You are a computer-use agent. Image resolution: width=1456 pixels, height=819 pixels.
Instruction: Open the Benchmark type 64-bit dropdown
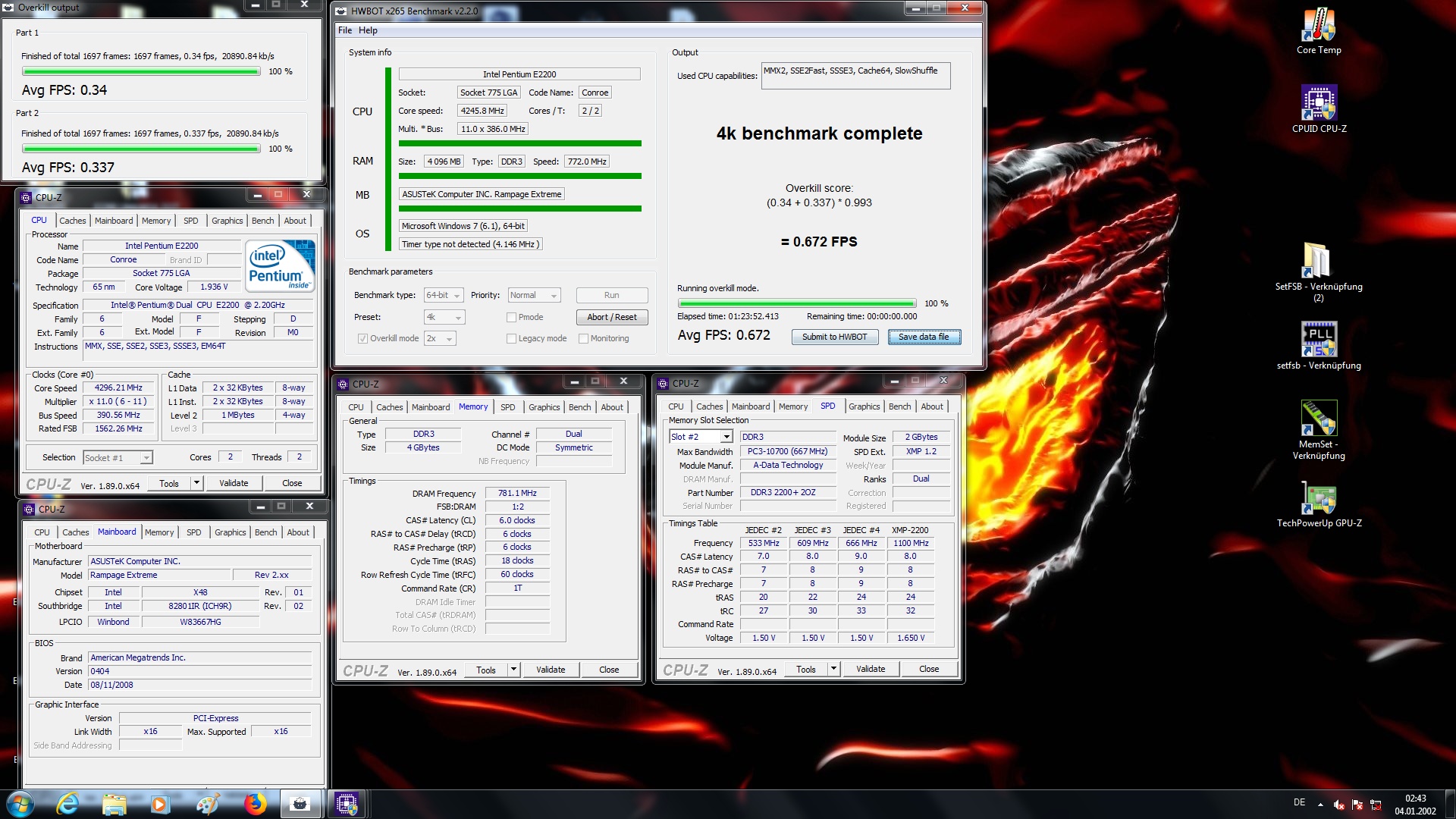tap(444, 295)
